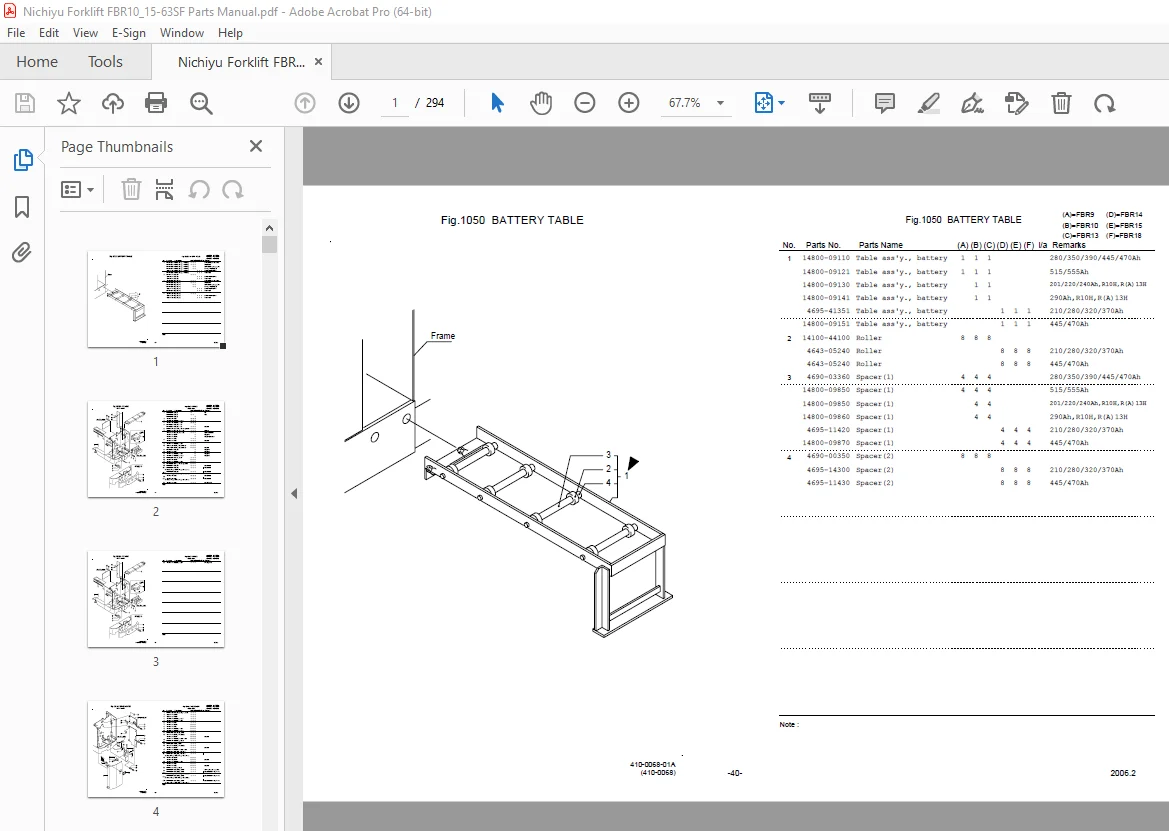Viewport: 1169px width, 831px height.
Task: Select page 1 thumbnail
Action: coord(156,299)
